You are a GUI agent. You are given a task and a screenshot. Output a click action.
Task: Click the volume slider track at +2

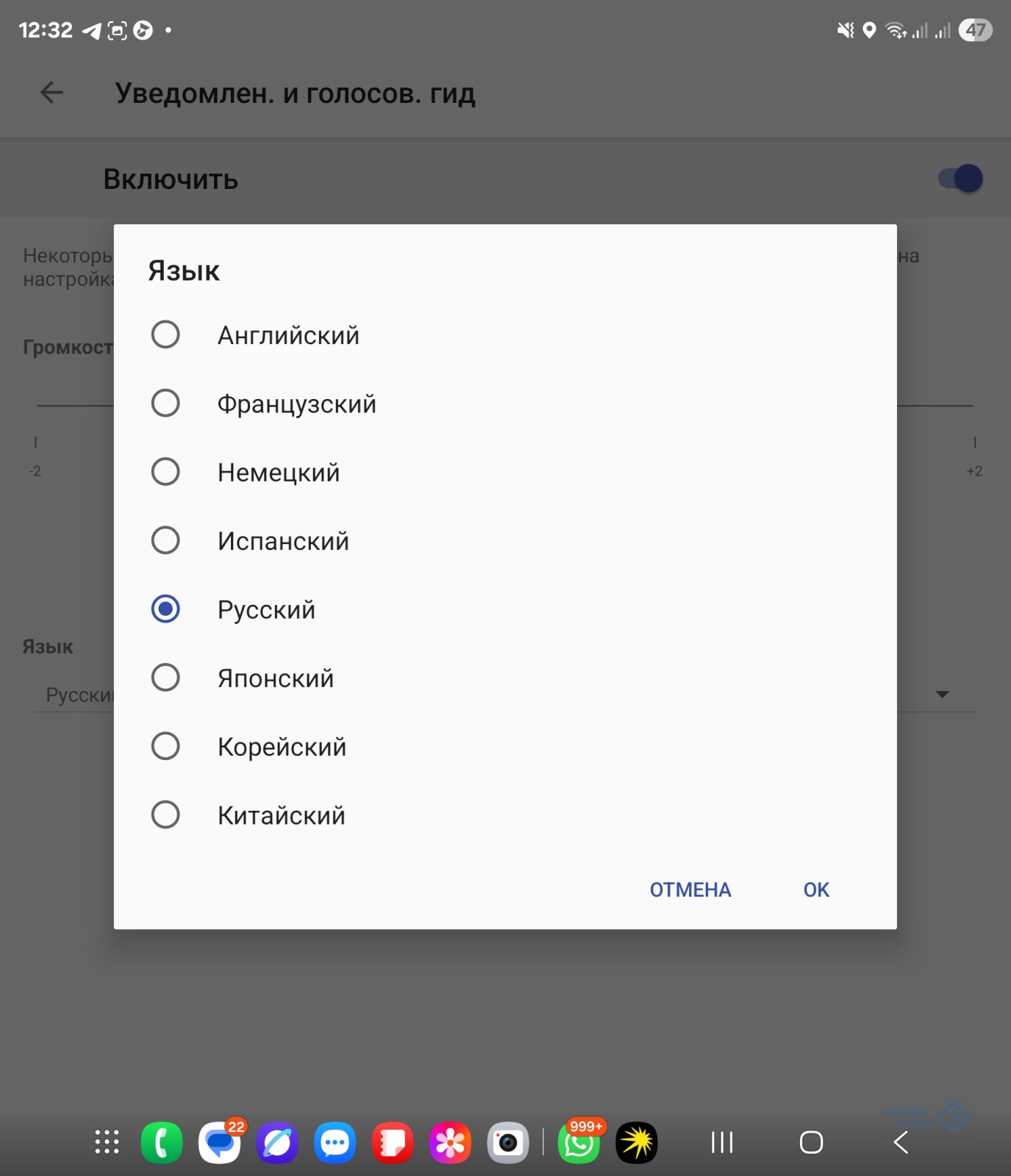tap(972, 405)
